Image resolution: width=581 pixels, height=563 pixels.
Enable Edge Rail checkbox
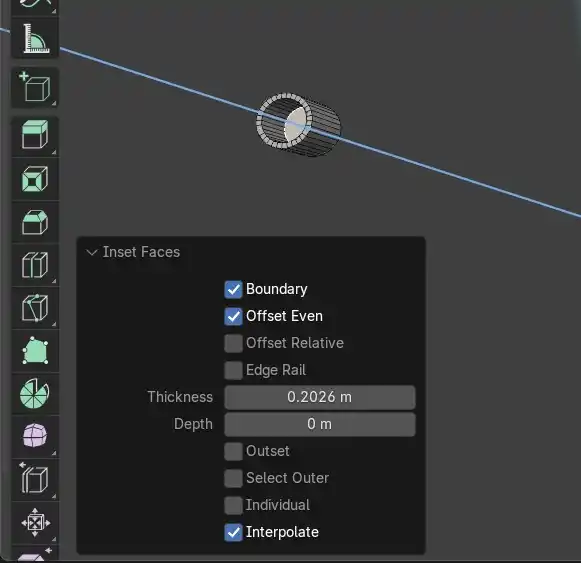tap(233, 370)
